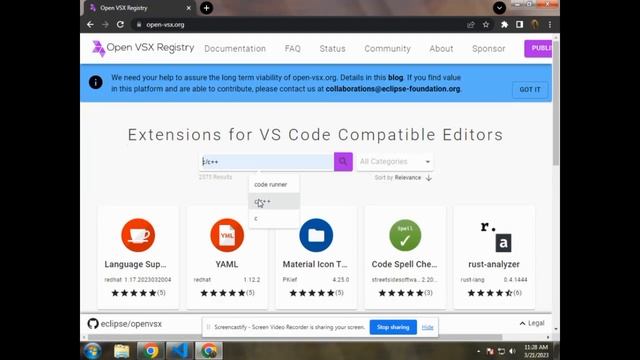
Task: Open the Chrome profile avatar
Action: (535, 24)
